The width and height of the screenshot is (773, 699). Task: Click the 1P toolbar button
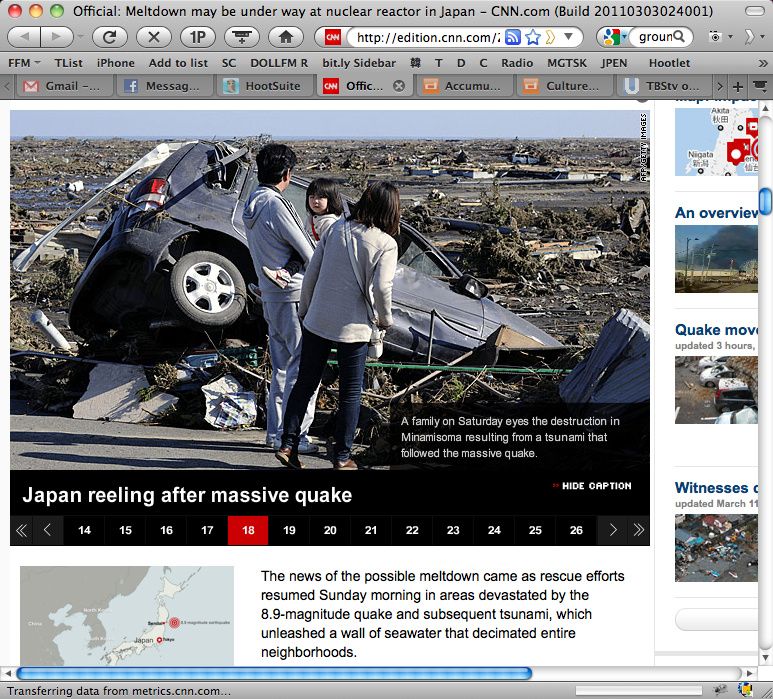coord(197,37)
